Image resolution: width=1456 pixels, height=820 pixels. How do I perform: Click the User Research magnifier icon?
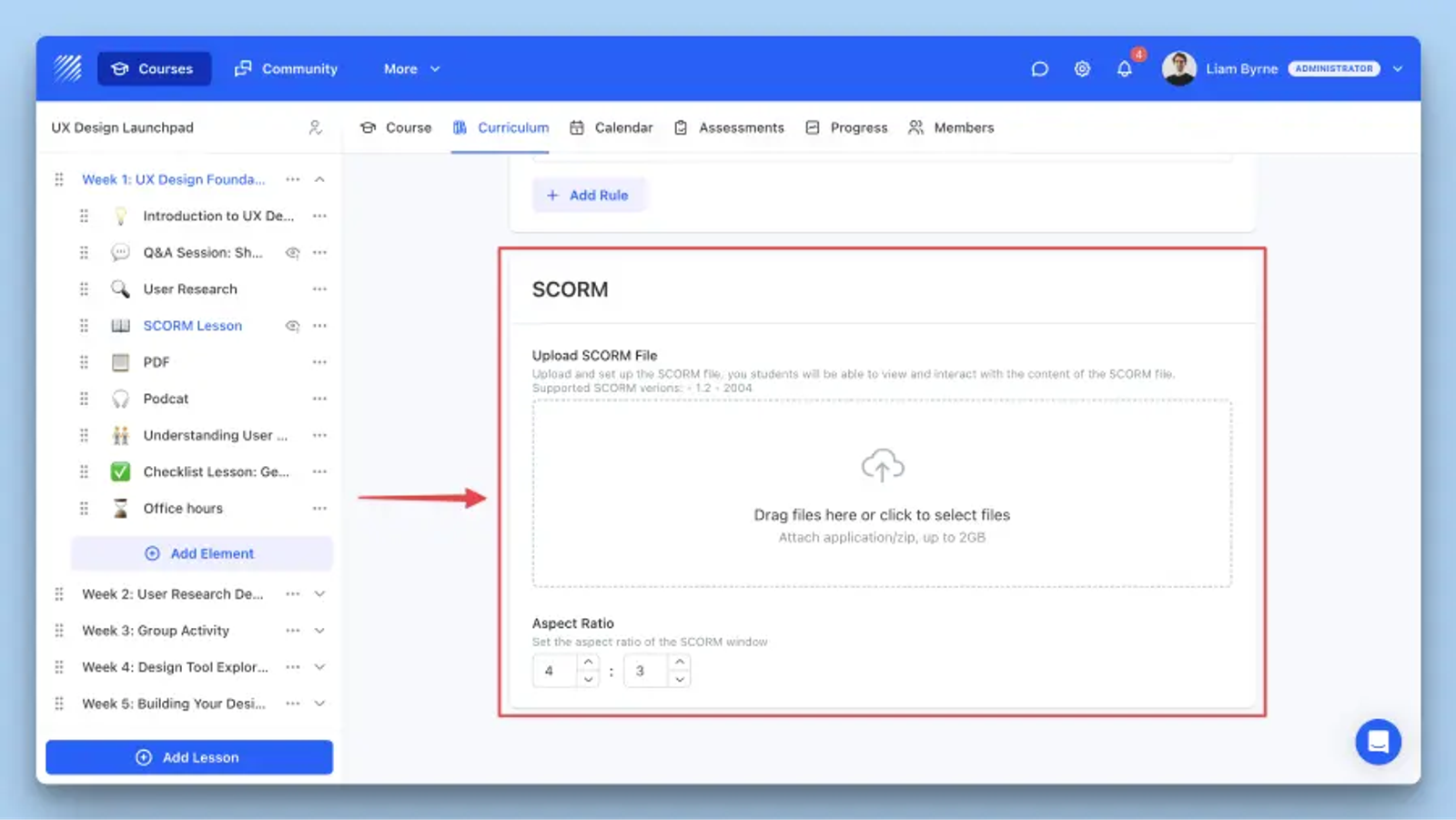[x=120, y=289]
